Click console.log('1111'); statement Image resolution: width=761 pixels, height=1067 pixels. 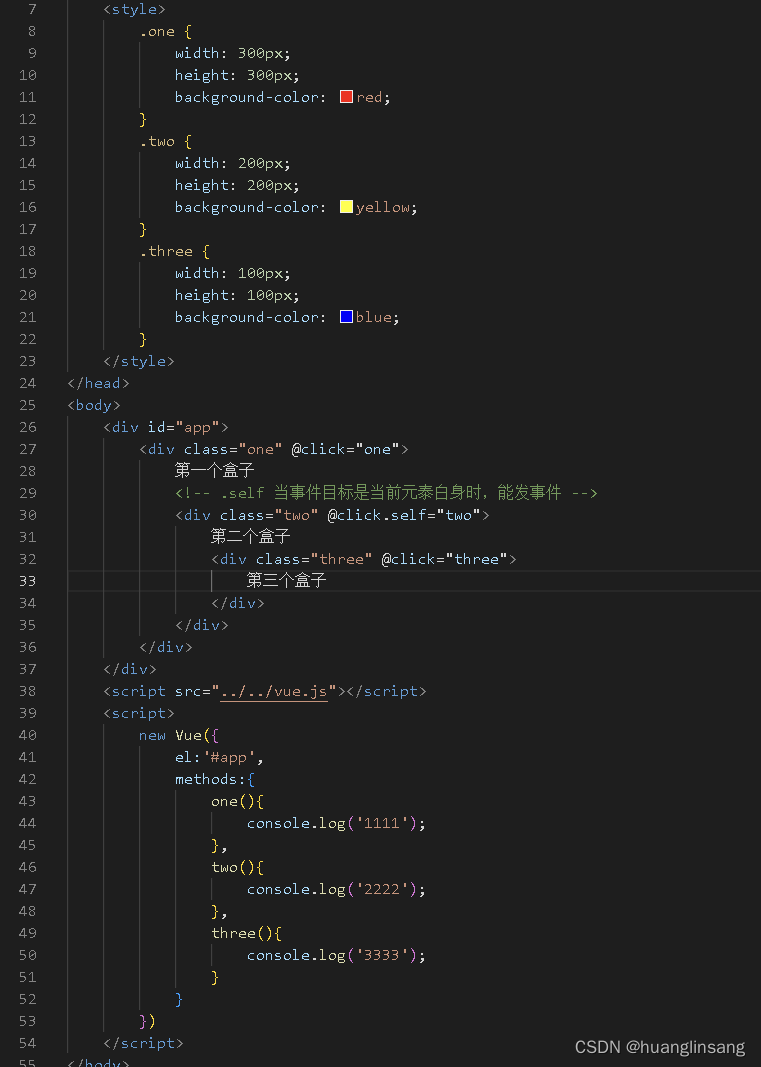[x=336, y=823]
